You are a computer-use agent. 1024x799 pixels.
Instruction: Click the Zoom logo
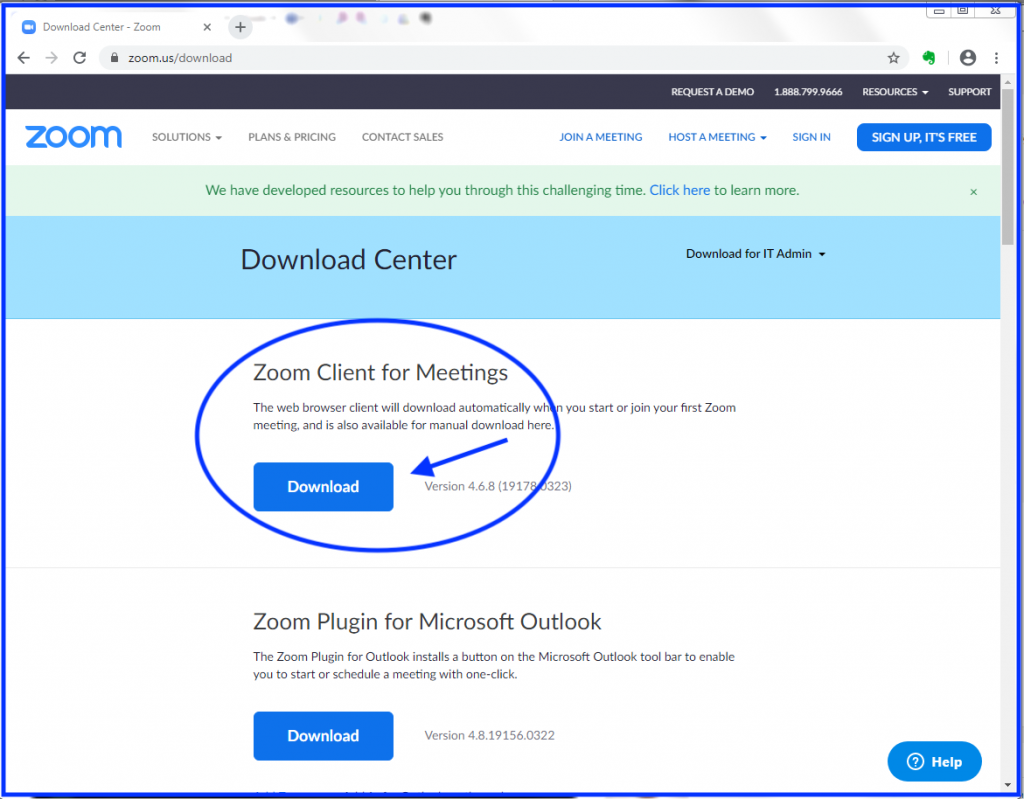tap(73, 137)
